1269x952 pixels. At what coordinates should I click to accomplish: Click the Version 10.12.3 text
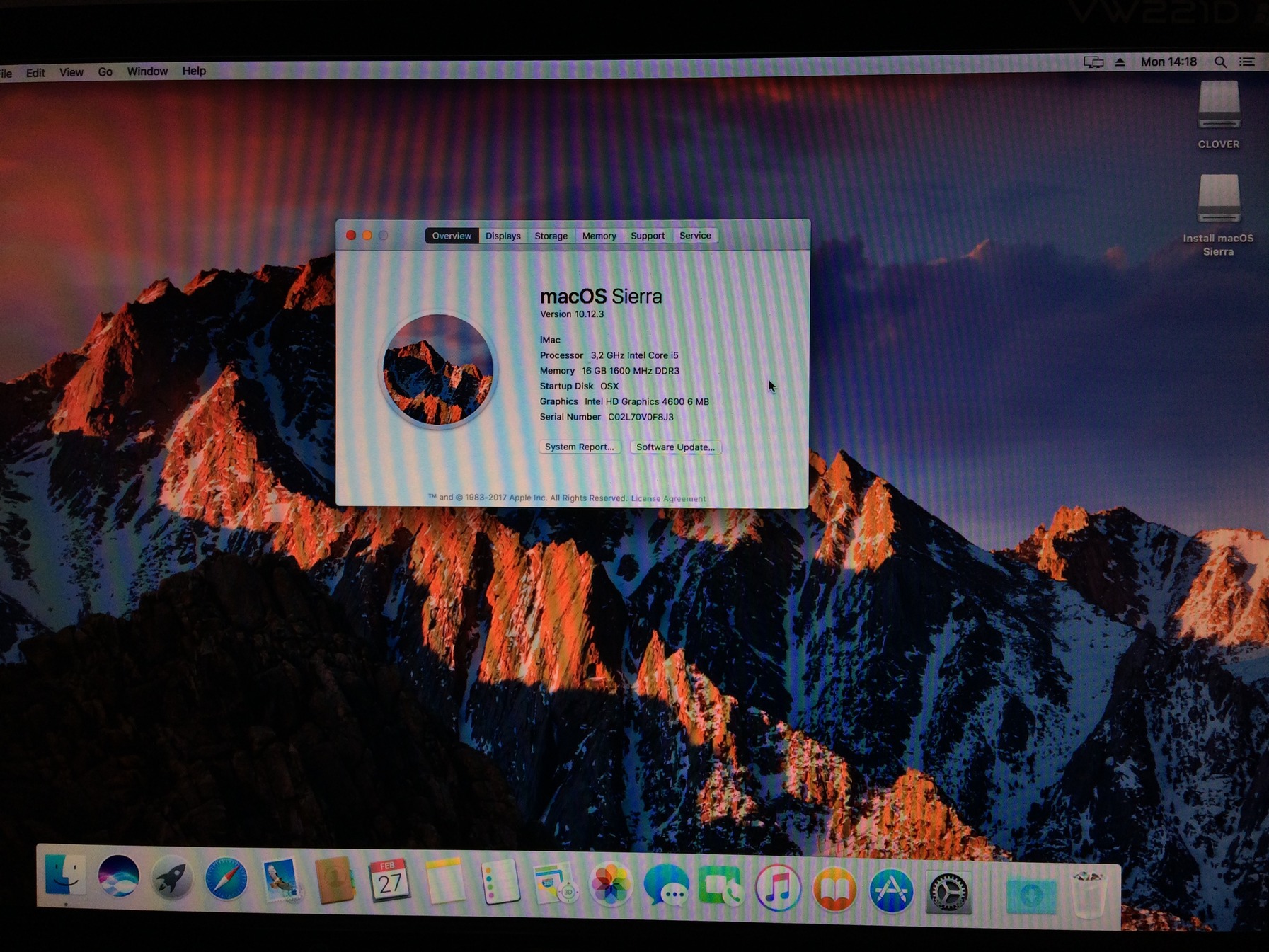[x=572, y=314]
